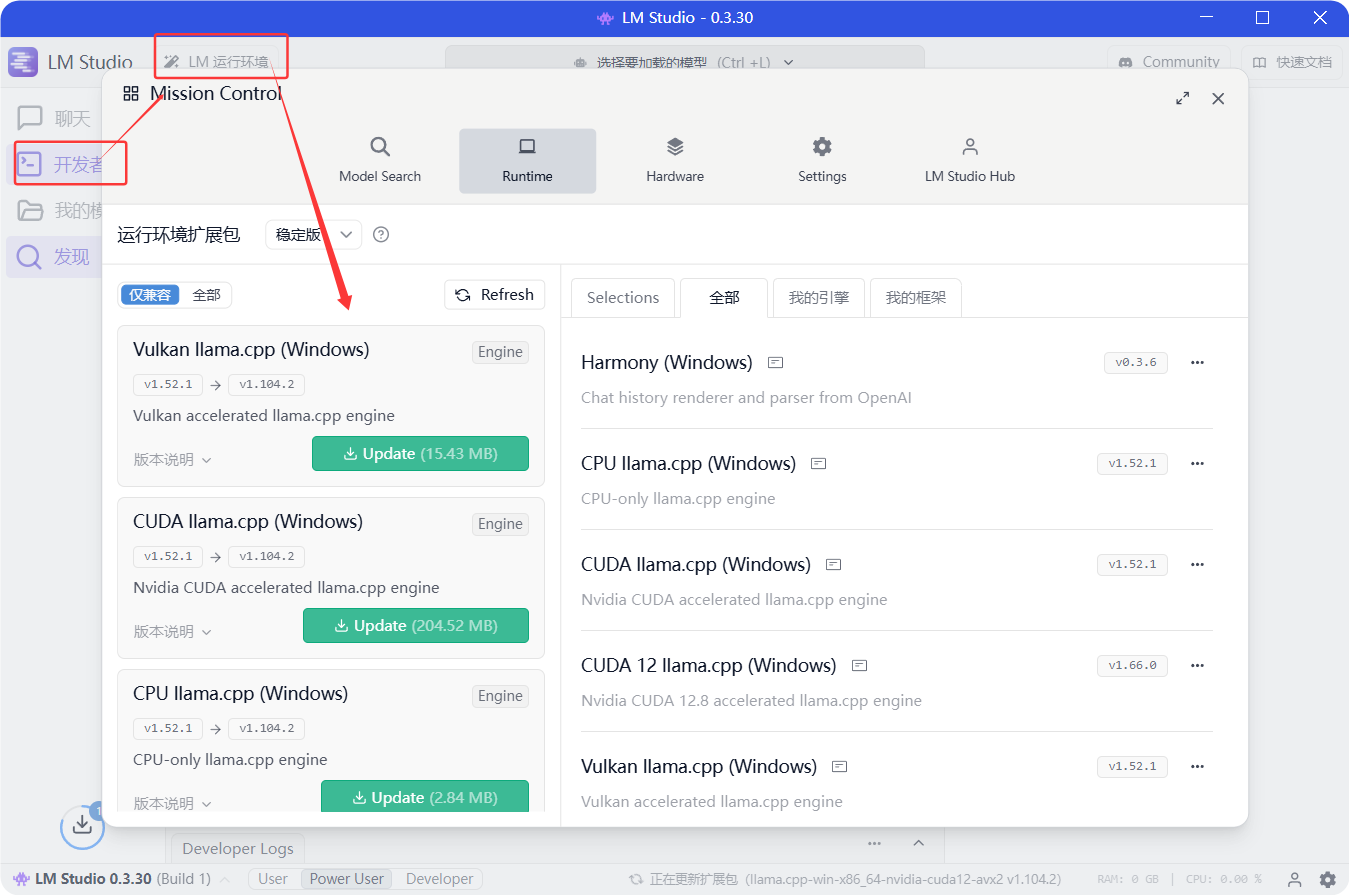Select Developer mode in status bar
The image size is (1349, 895).
tap(439, 879)
